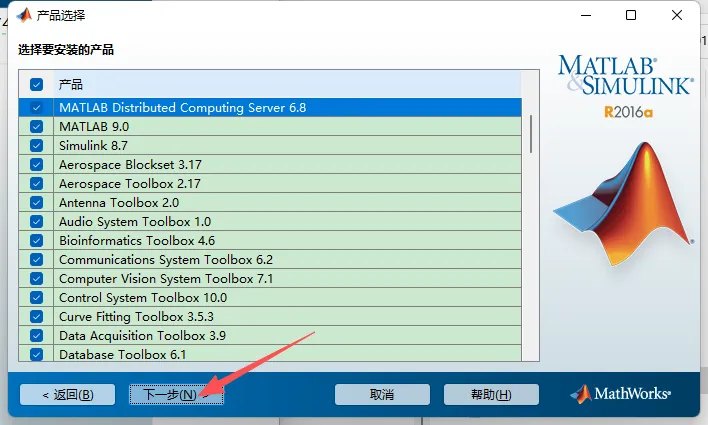Maximize the 产品选择 installer window
The height and width of the screenshot is (425, 708).
(631, 15)
